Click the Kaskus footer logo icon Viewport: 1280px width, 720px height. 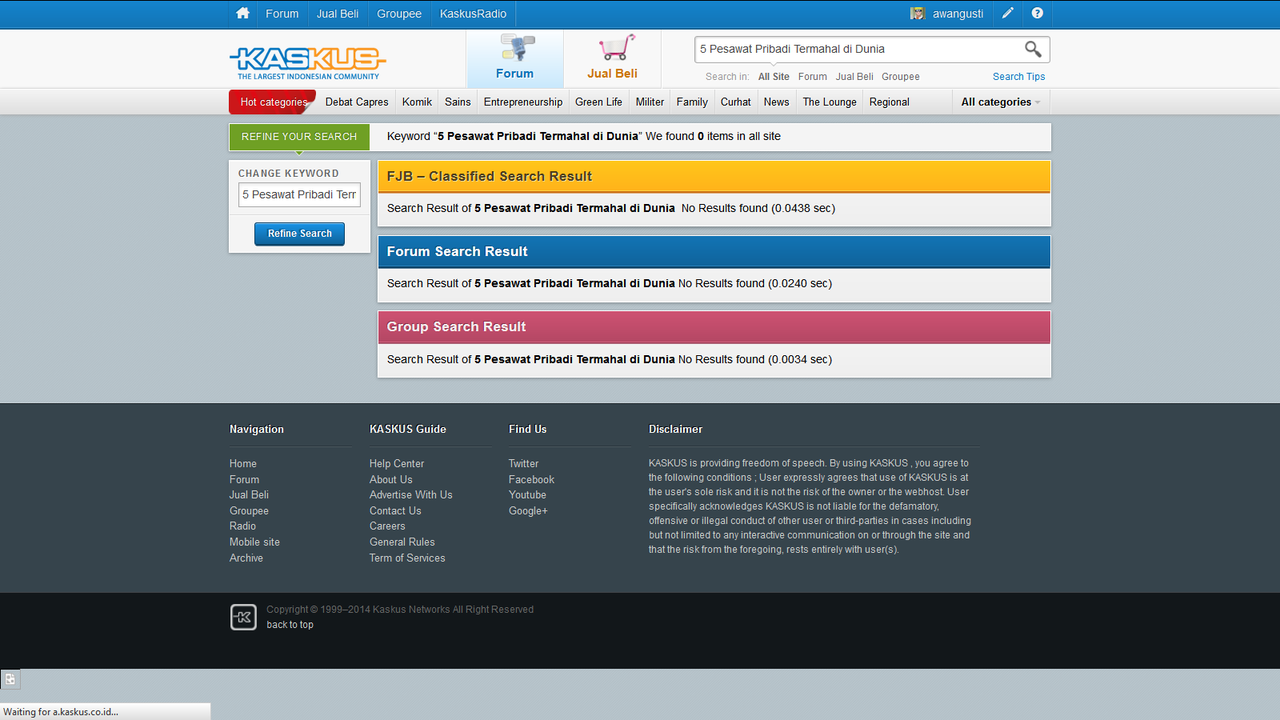[243, 617]
